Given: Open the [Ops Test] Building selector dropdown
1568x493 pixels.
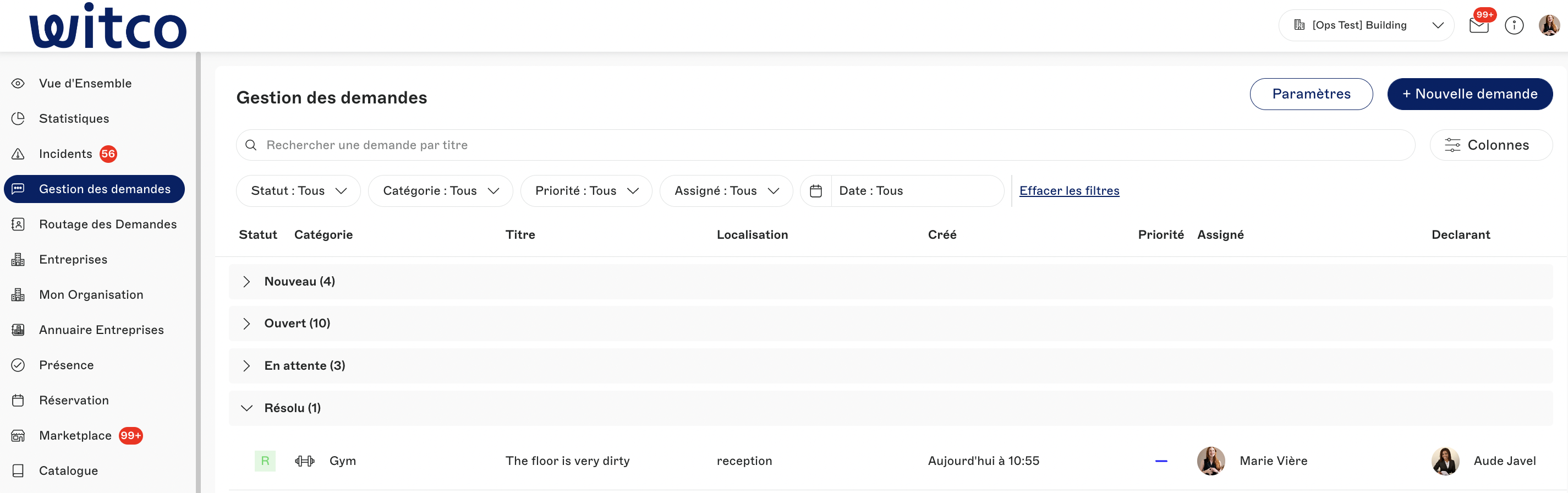Looking at the screenshot, I should click(x=1366, y=25).
